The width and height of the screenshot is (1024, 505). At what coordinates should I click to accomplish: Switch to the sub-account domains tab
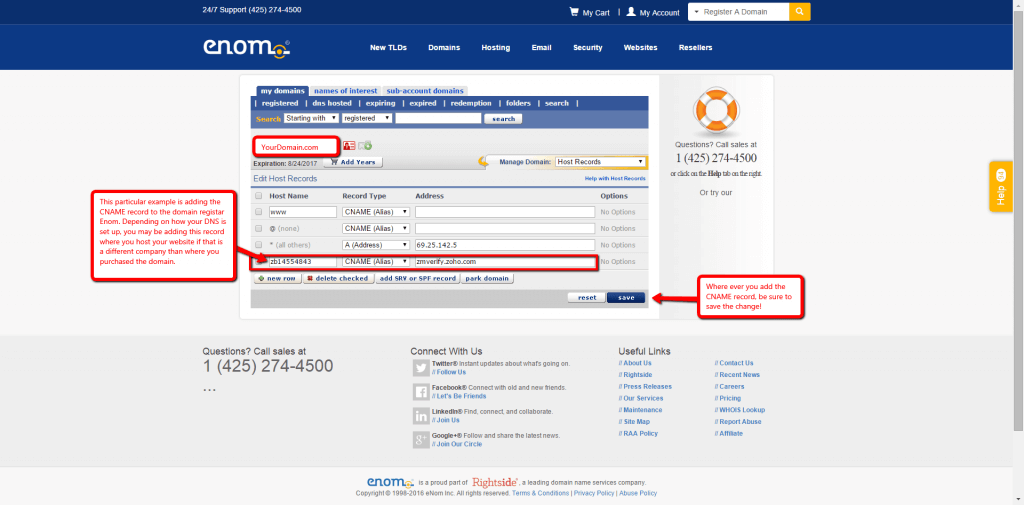[424, 91]
